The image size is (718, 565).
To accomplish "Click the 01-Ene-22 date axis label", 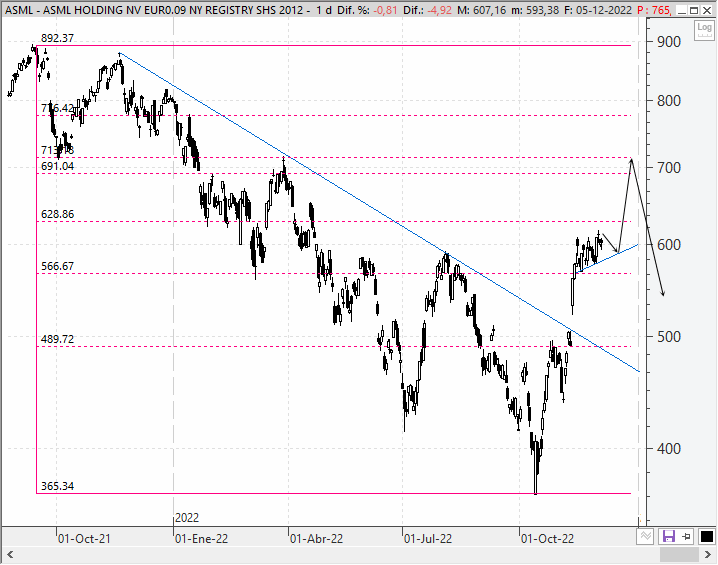I will [201, 539].
